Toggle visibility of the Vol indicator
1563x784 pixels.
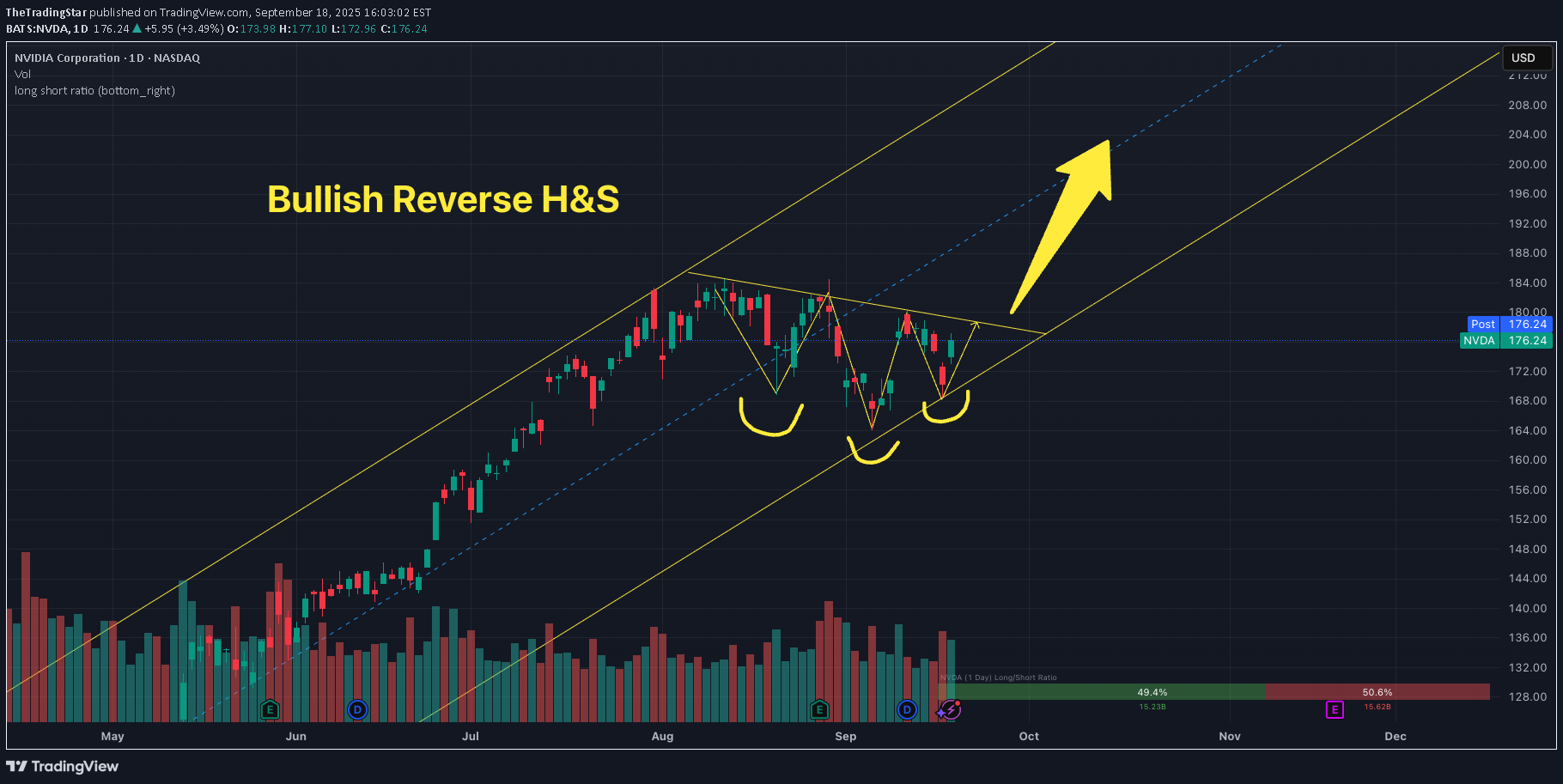(x=21, y=74)
